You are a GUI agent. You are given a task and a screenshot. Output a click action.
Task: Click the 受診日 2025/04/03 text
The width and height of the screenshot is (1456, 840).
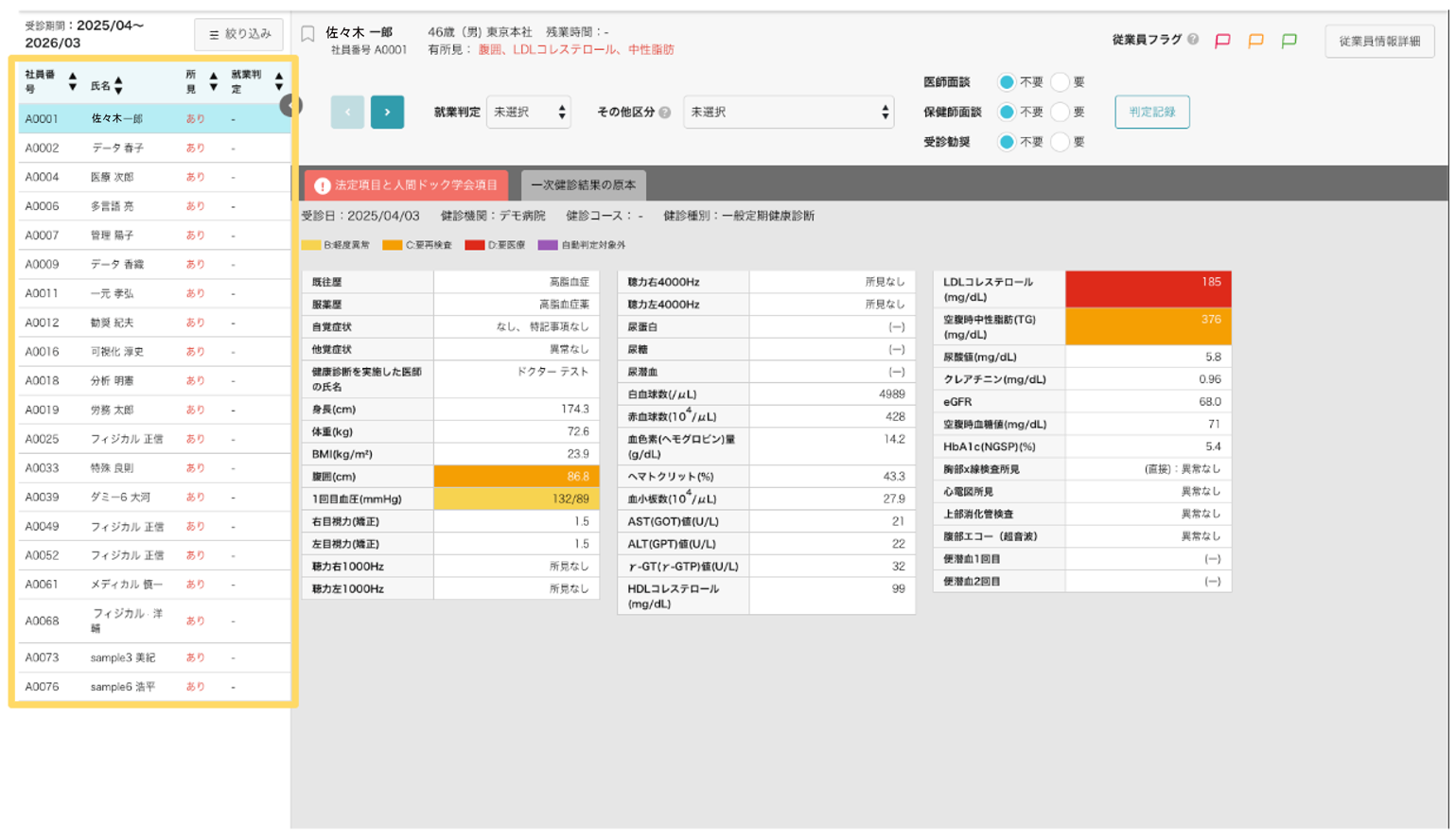360,217
